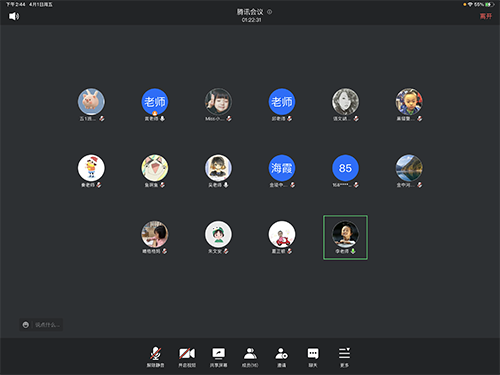Click muted mic icon under peace sign girl
500x375 pixels.
[229, 119]
